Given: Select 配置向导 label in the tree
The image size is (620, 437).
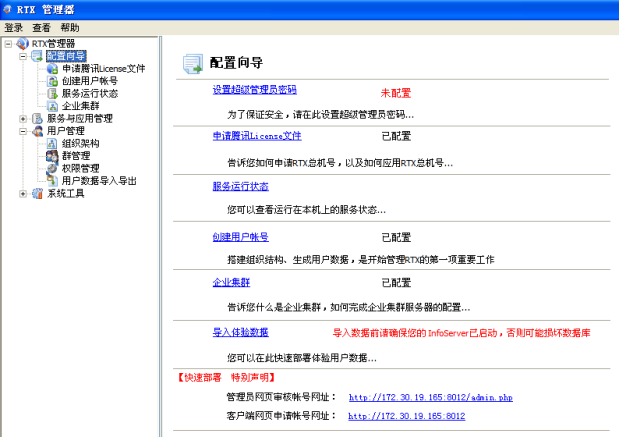Looking at the screenshot, I should pyautogui.click(x=66, y=56).
